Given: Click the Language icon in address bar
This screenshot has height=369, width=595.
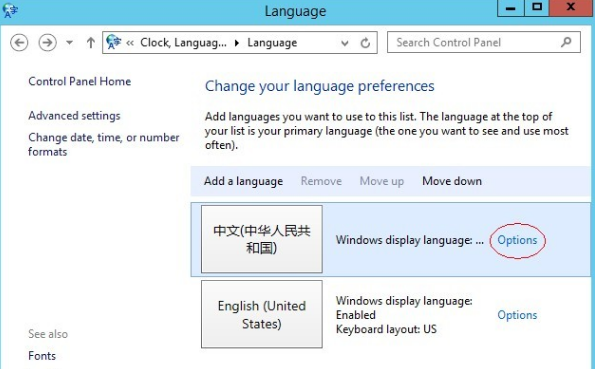Looking at the screenshot, I should point(113,42).
